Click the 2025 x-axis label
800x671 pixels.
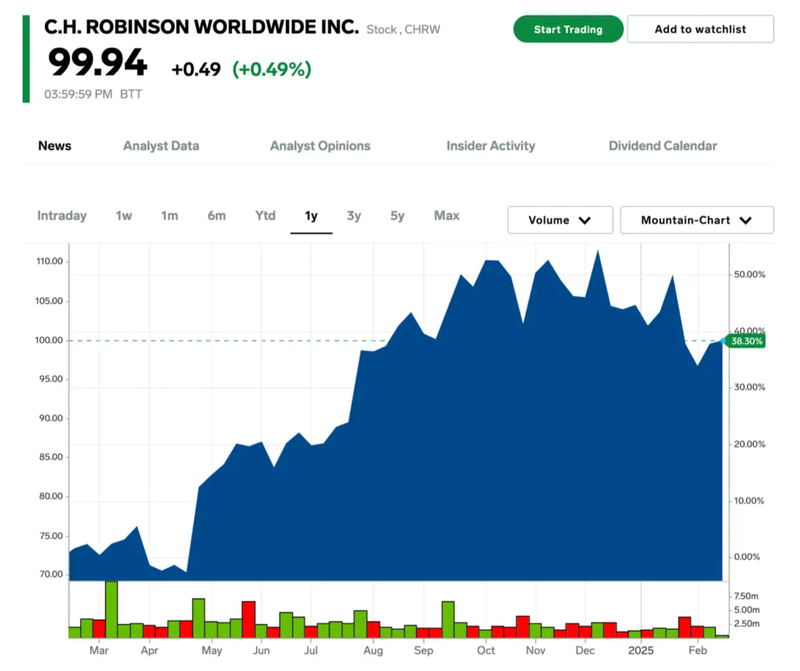pyautogui.click(x=641, y=651)
